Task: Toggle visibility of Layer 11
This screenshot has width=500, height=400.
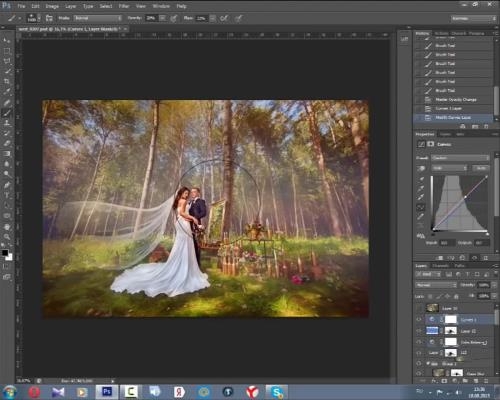Action: tap(419, 331)
